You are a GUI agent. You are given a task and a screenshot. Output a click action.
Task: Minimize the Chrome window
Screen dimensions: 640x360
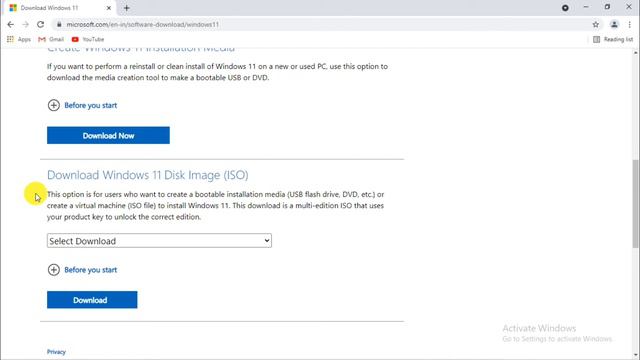[x=586, y=7]
